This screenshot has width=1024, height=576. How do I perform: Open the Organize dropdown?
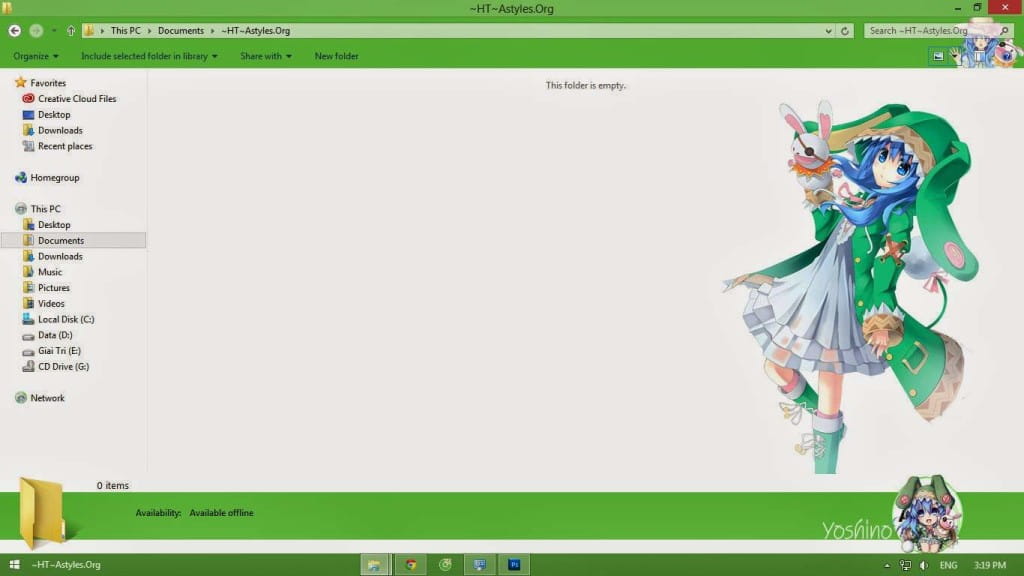pos(34,56)
